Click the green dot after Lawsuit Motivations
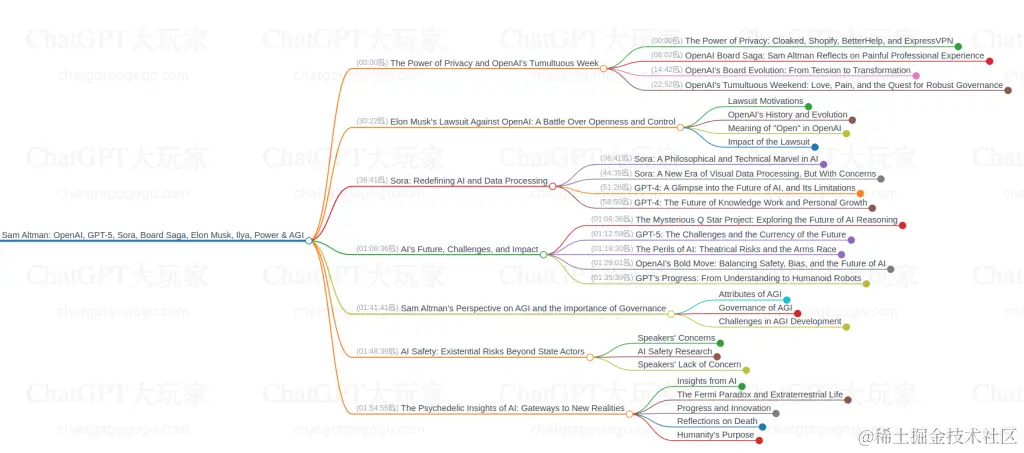The image size is (1024, 453). (x=808, y=106)
